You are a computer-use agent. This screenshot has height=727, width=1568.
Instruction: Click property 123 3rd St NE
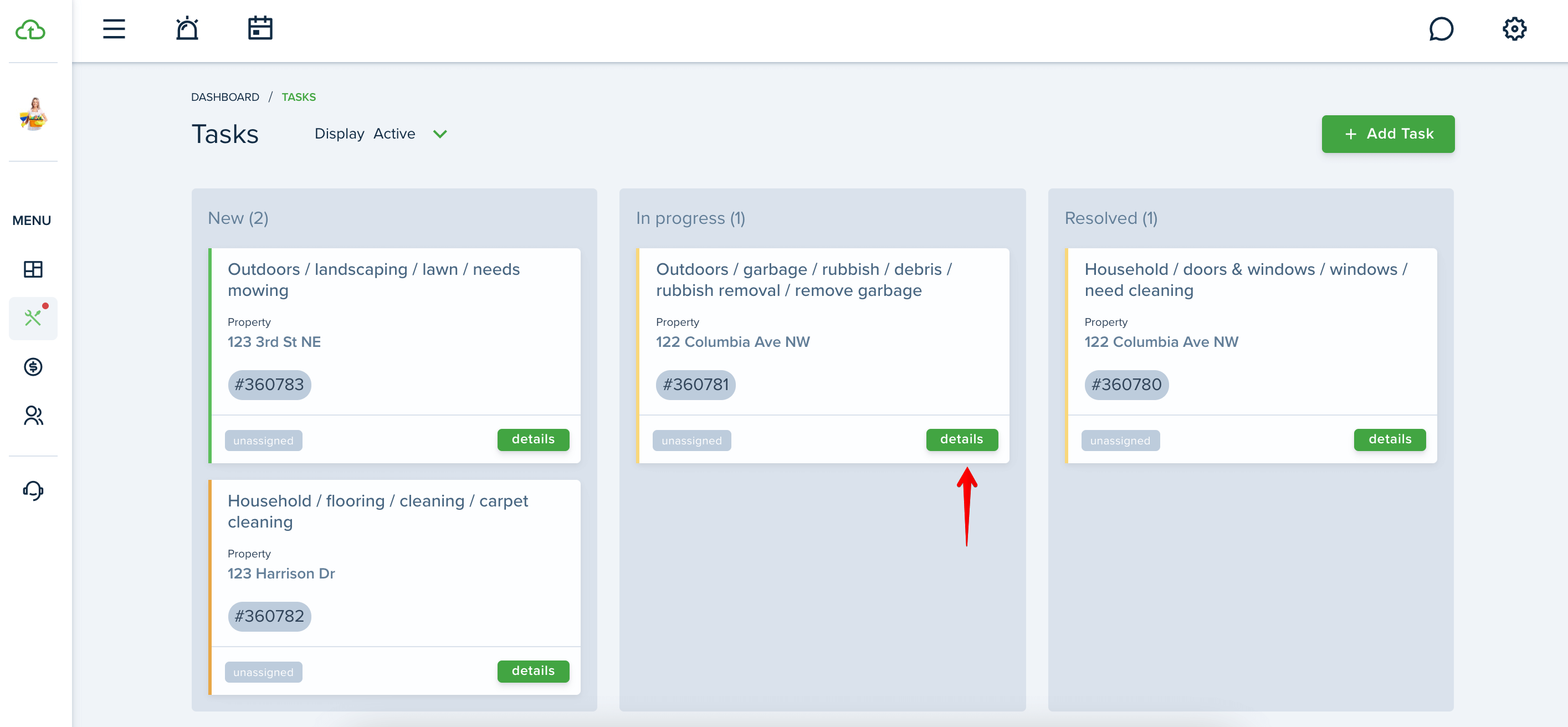274,342
